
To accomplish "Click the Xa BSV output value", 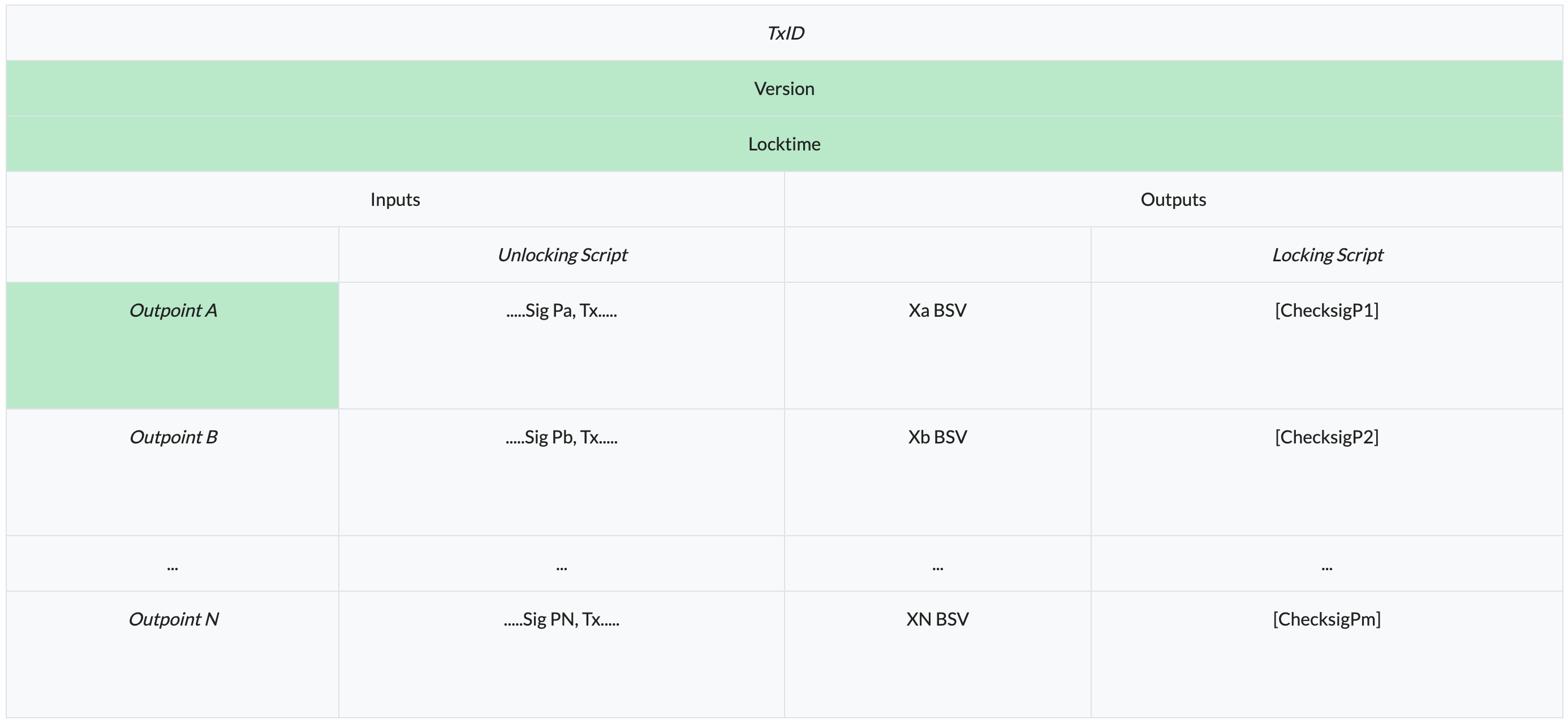I will pyautogui.click(x=937, y=311).
